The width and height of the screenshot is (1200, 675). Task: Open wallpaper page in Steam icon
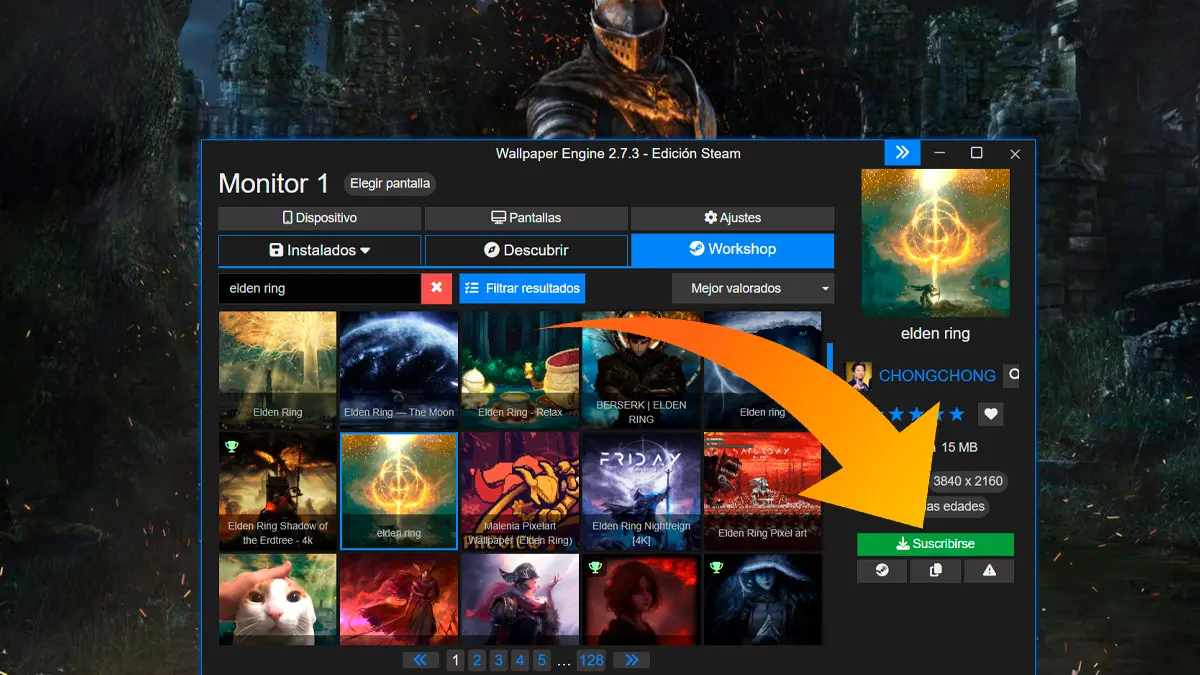(x=882, y=570)
